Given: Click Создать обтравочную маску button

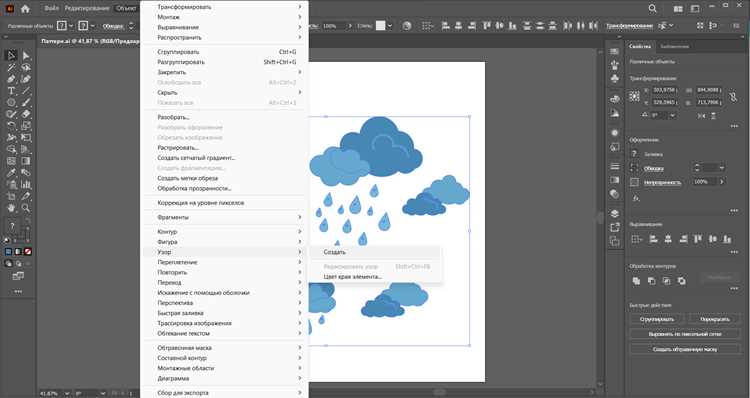Looking at the screenshot, I should point(685,349).
